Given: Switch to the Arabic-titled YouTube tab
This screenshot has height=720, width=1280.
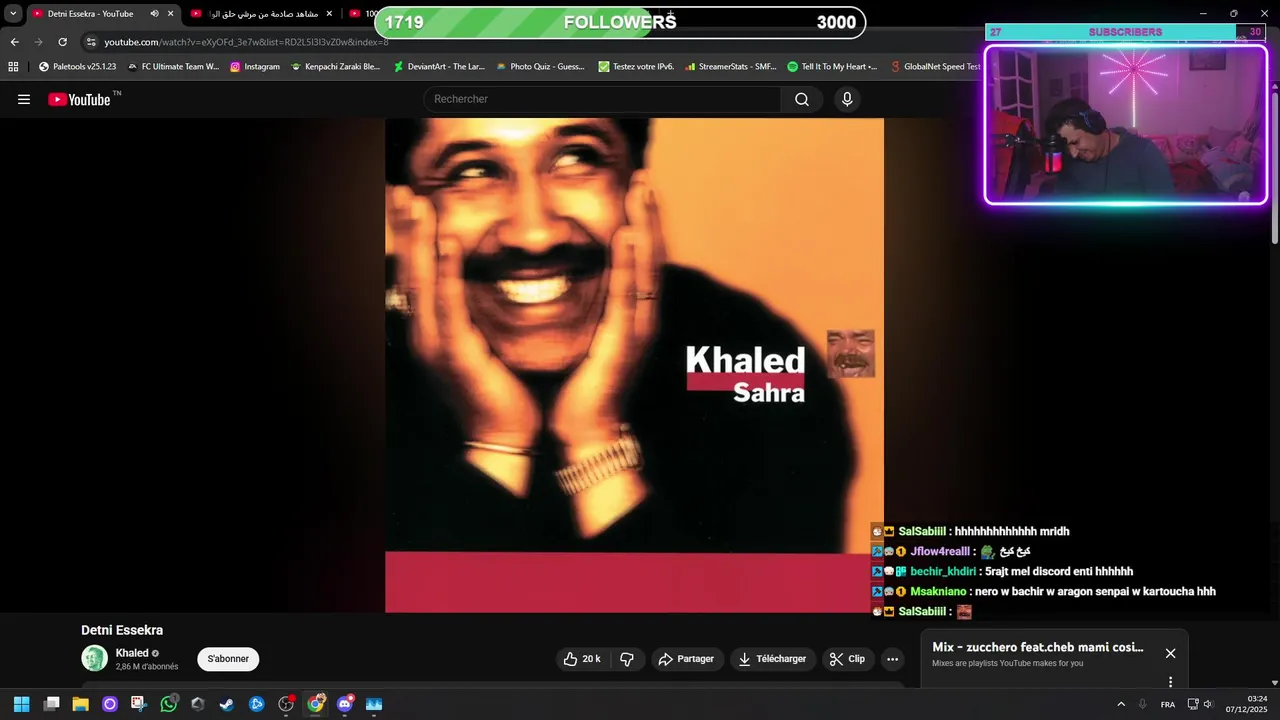Looking at the screenshot, I should click(263, 14).
